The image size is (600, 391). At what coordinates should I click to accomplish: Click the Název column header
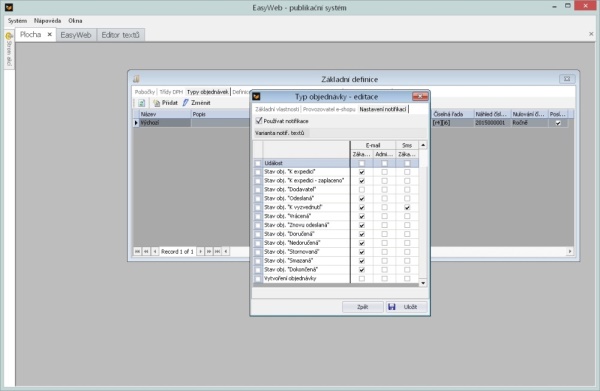(x=165, y=114)
